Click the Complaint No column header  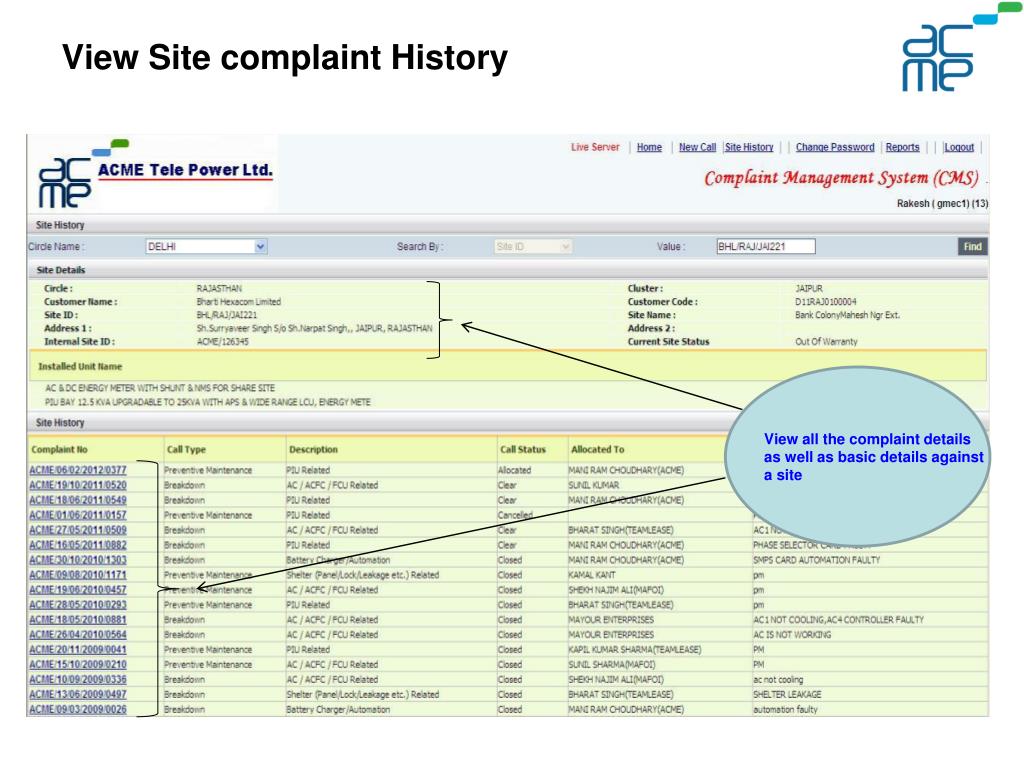tap(59, 450)
